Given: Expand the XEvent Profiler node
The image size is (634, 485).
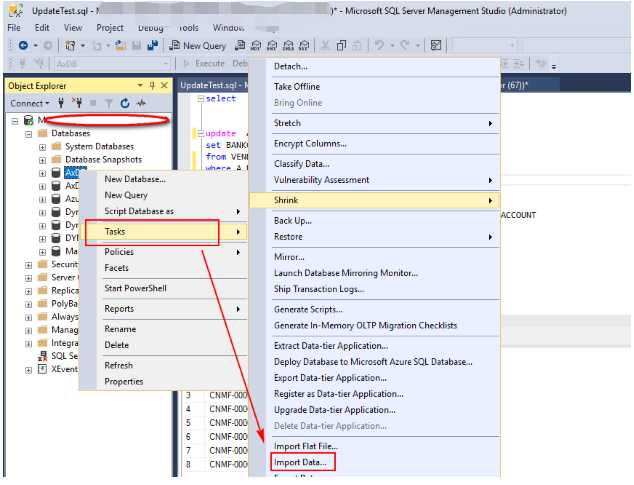Looking at the screenshot, I should click(x=29, y=370).
